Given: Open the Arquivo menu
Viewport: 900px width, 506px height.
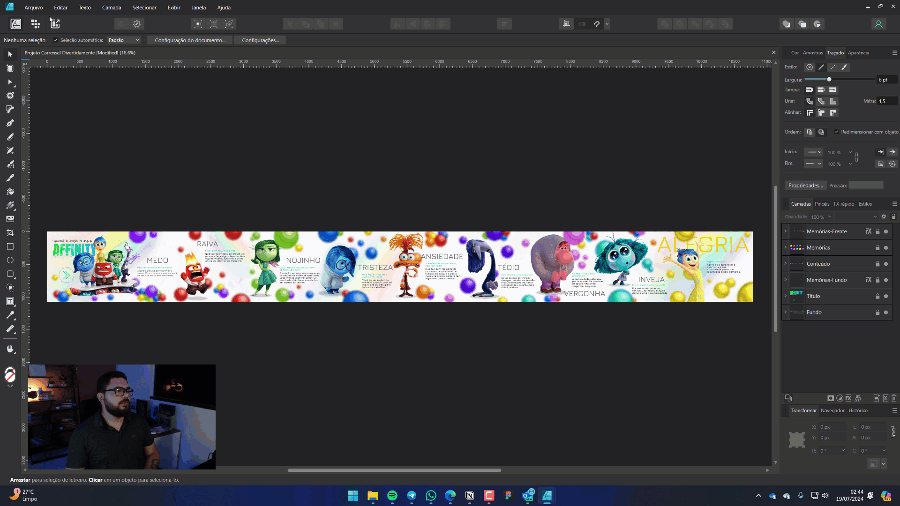Looking at the screenshot, I should click(x=34, y=7).
